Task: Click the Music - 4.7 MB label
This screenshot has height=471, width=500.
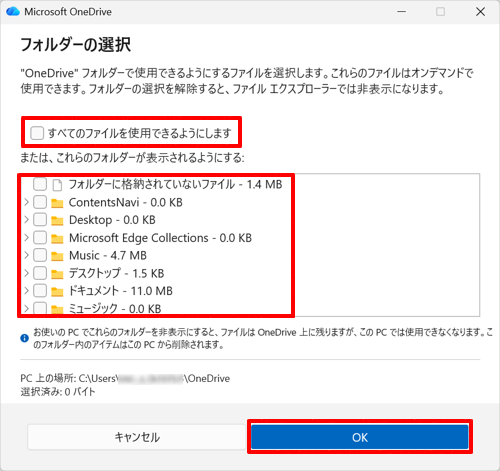Action: 108,256
